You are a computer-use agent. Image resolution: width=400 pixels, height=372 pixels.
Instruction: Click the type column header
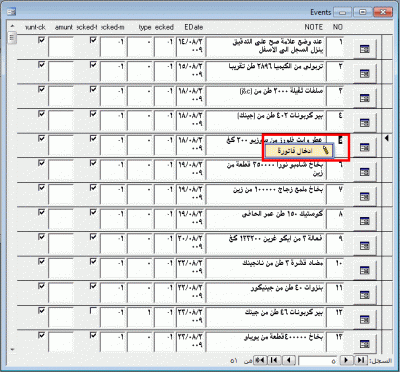pyautogui.click(x=145, y=27)
